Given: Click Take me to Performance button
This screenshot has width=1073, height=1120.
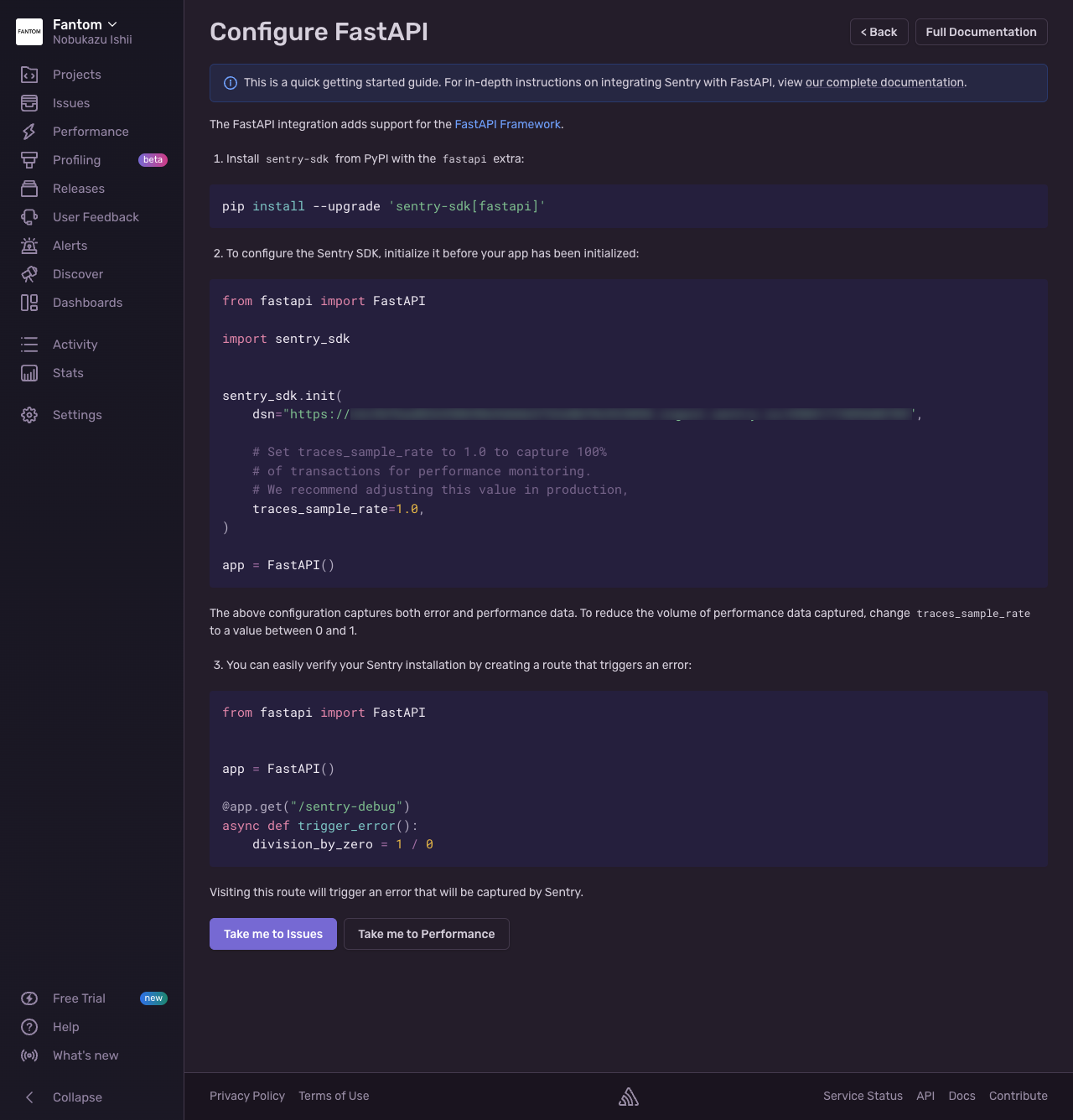Looking at the screenshot, I should [427, 934].
